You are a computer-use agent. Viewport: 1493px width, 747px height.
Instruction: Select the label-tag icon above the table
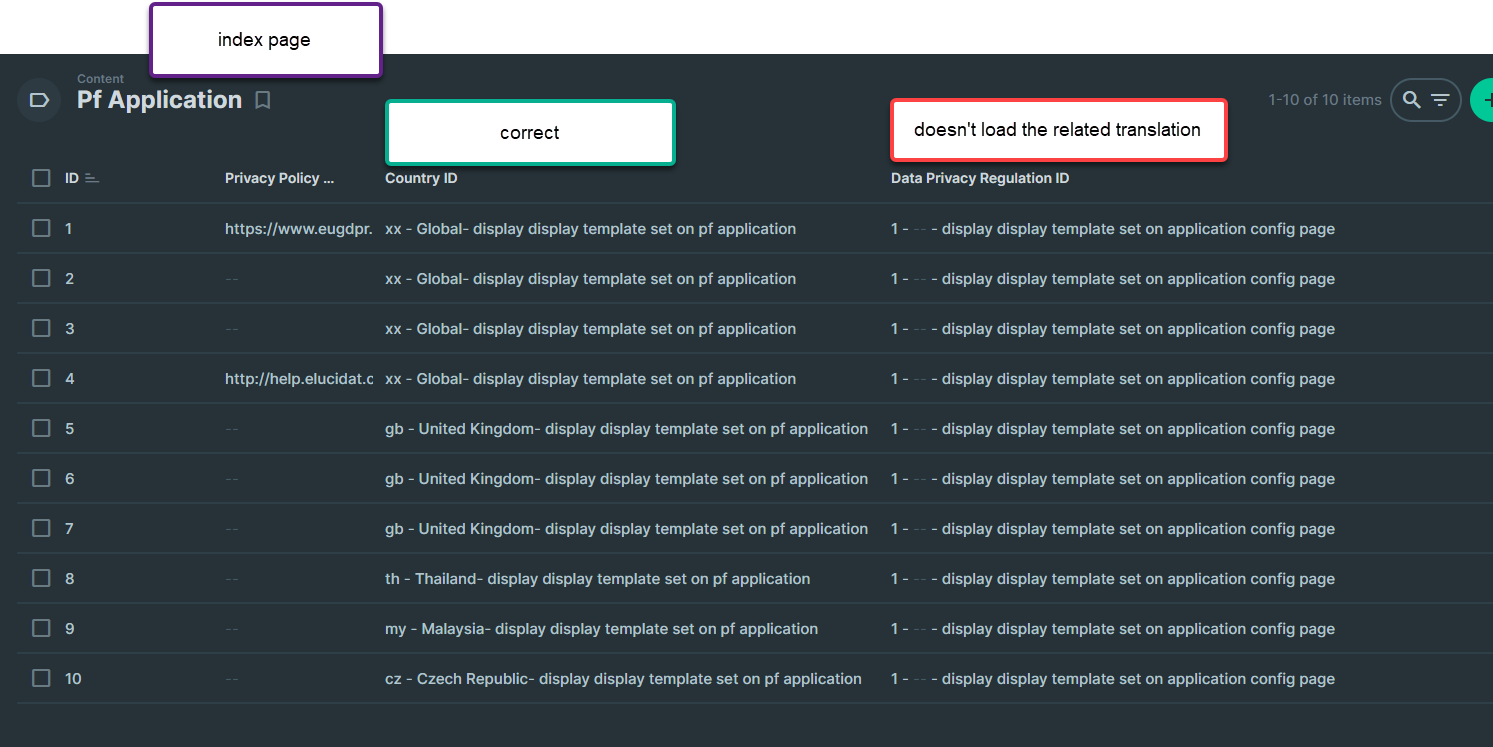click(38, 99)
